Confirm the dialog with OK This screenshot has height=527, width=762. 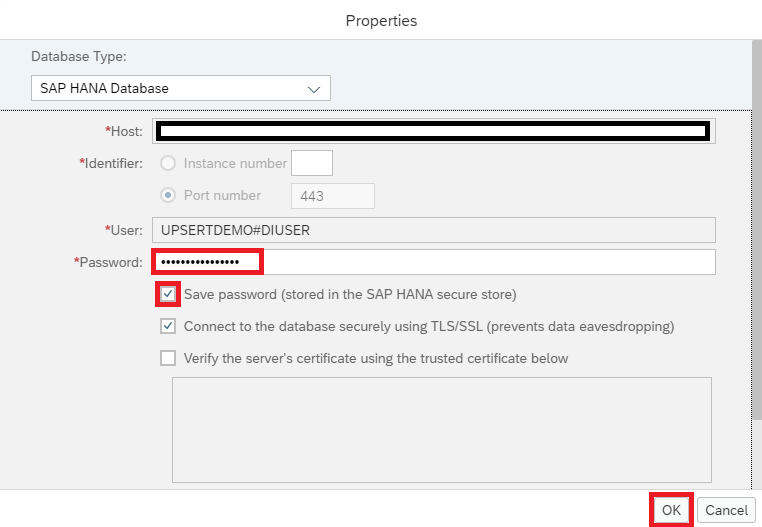pyautogui.click(x=671, y=510)
